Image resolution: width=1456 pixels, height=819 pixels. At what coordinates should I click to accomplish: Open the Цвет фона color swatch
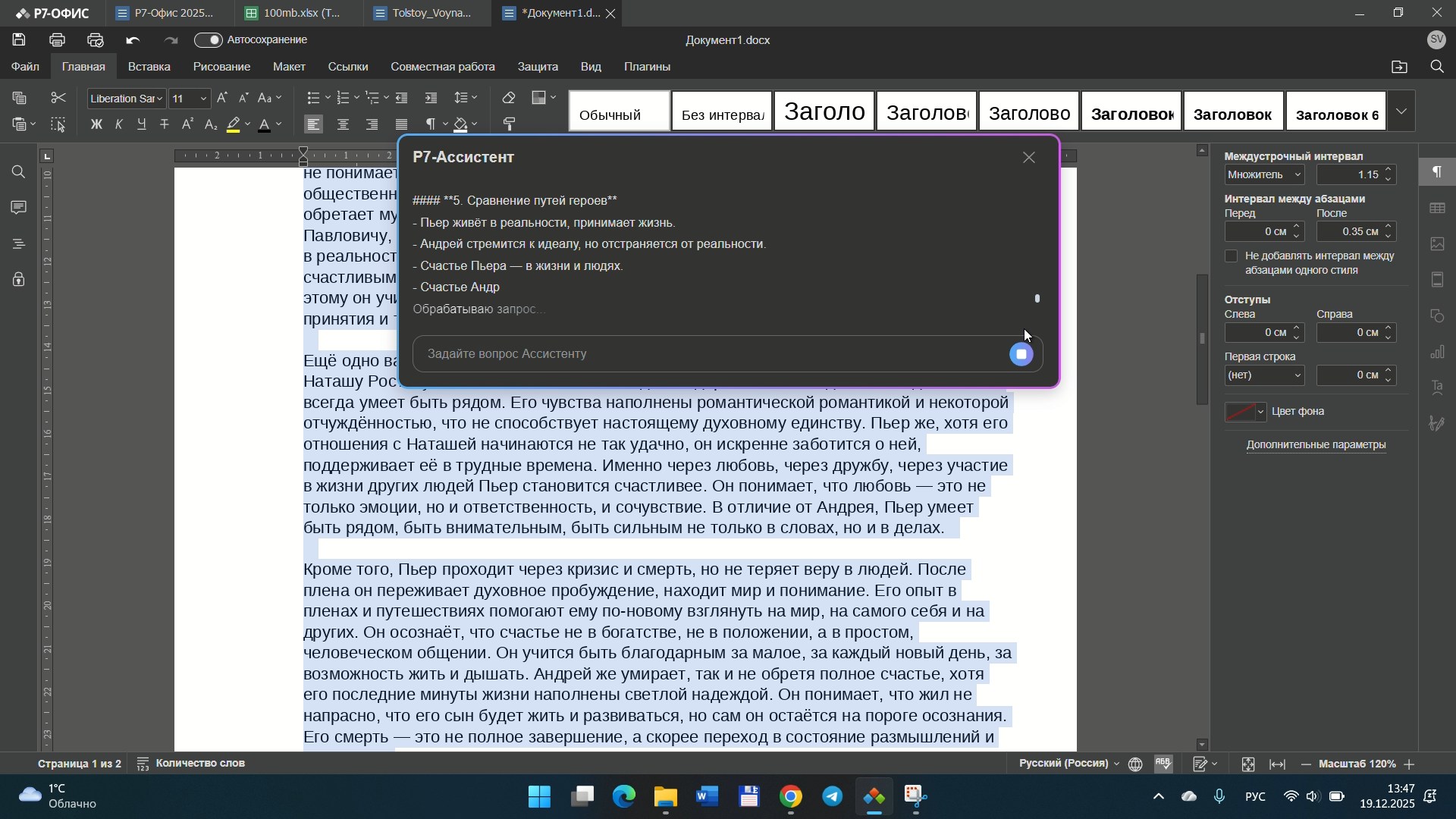click(x=1245, y=413)
